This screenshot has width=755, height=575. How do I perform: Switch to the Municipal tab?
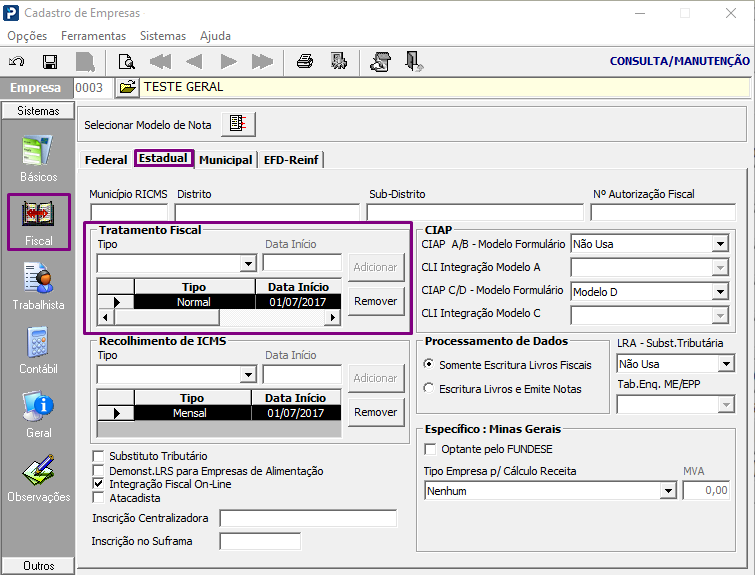click(x=226, y=160)
